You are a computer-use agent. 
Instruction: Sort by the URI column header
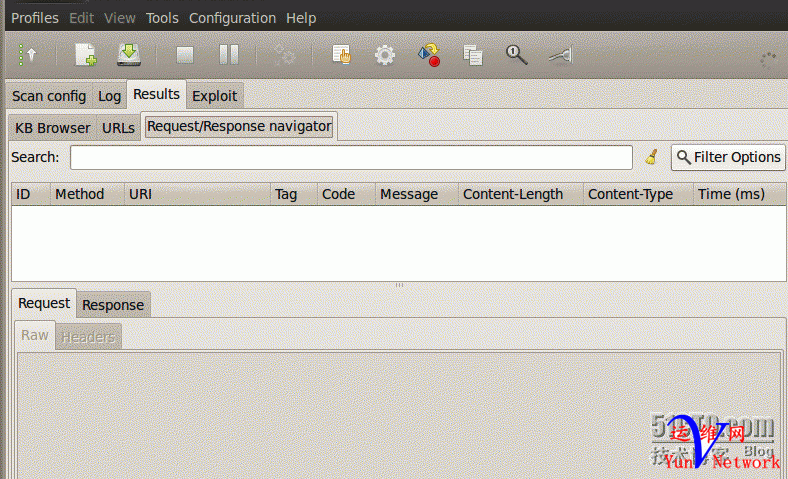click(x=197, y=194)
